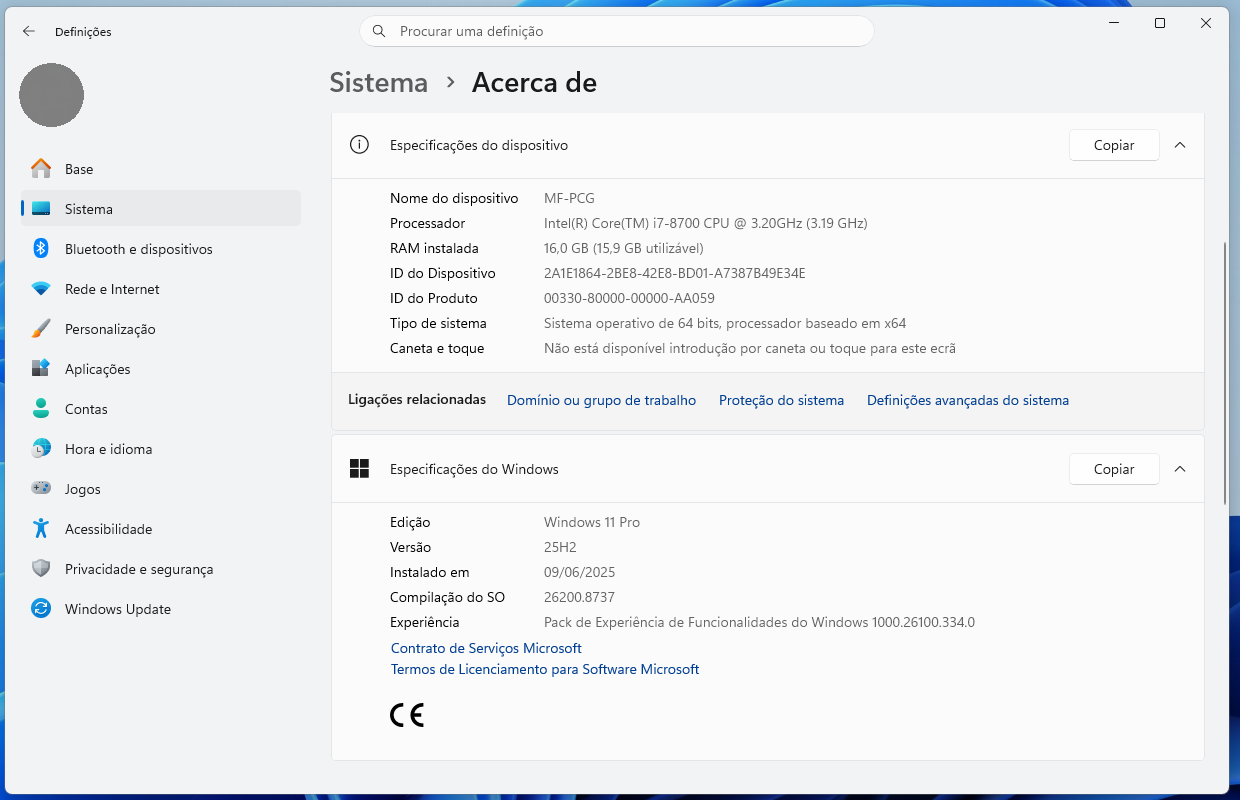1240x800 pixels.
Task: Click the Pack de Experiência value text
Action: coord(759,622)
